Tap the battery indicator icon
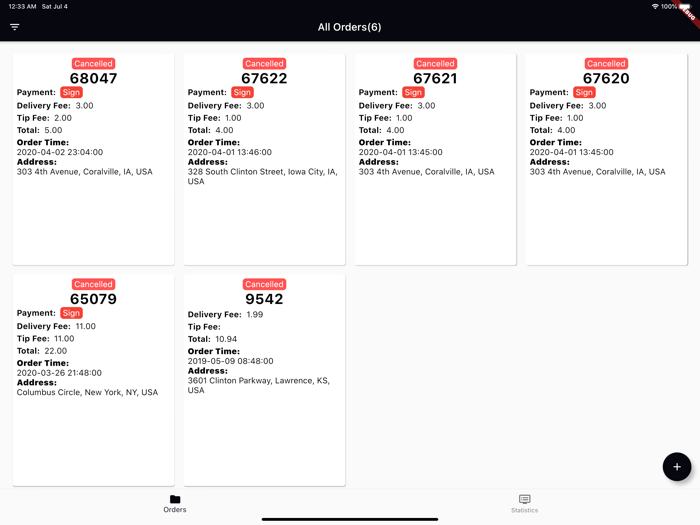The height and width of the screenshot is (525, 700). point(684,7)
